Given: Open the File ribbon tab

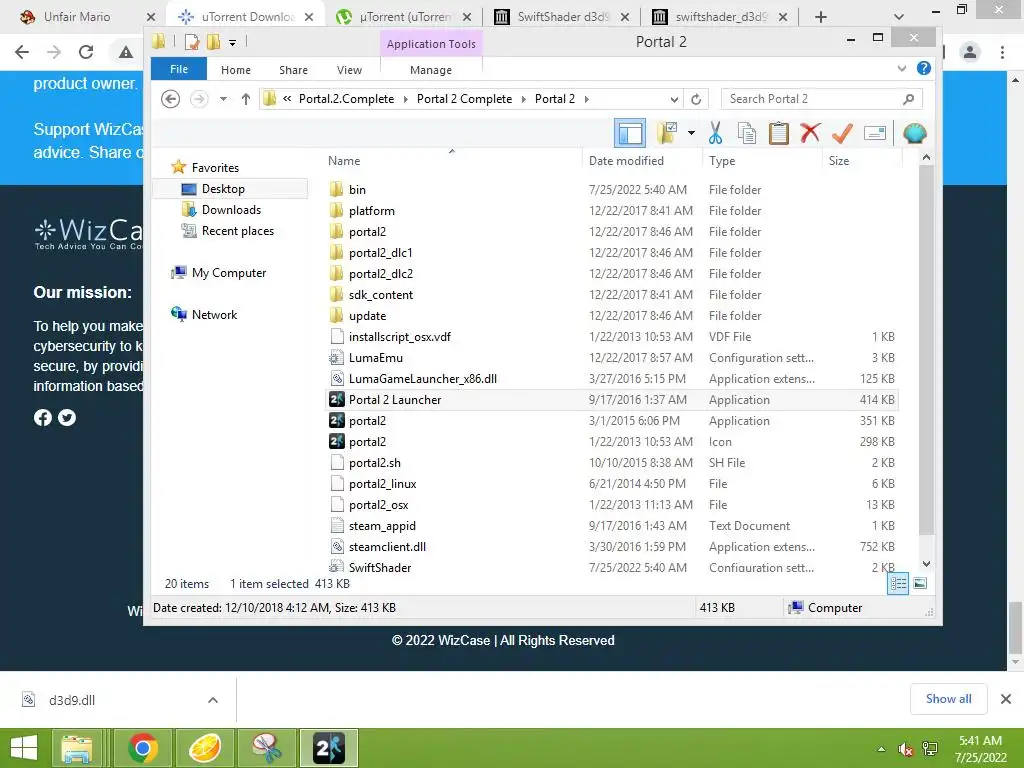Looking at the screenshot, I should (x=179, y=69).
